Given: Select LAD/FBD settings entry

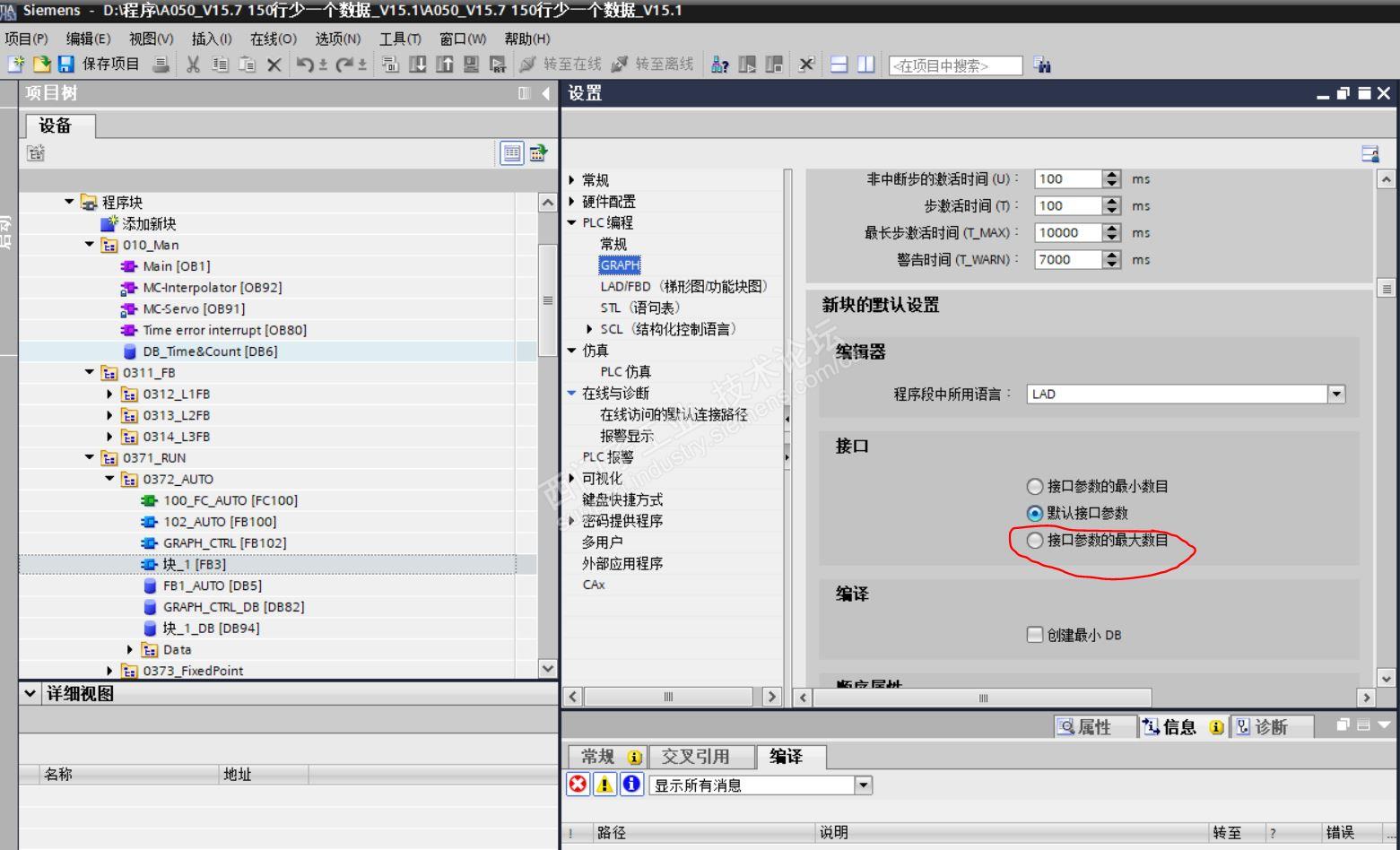Looking at the screenshot, I should pyautogui.click(x=684, y=286).
